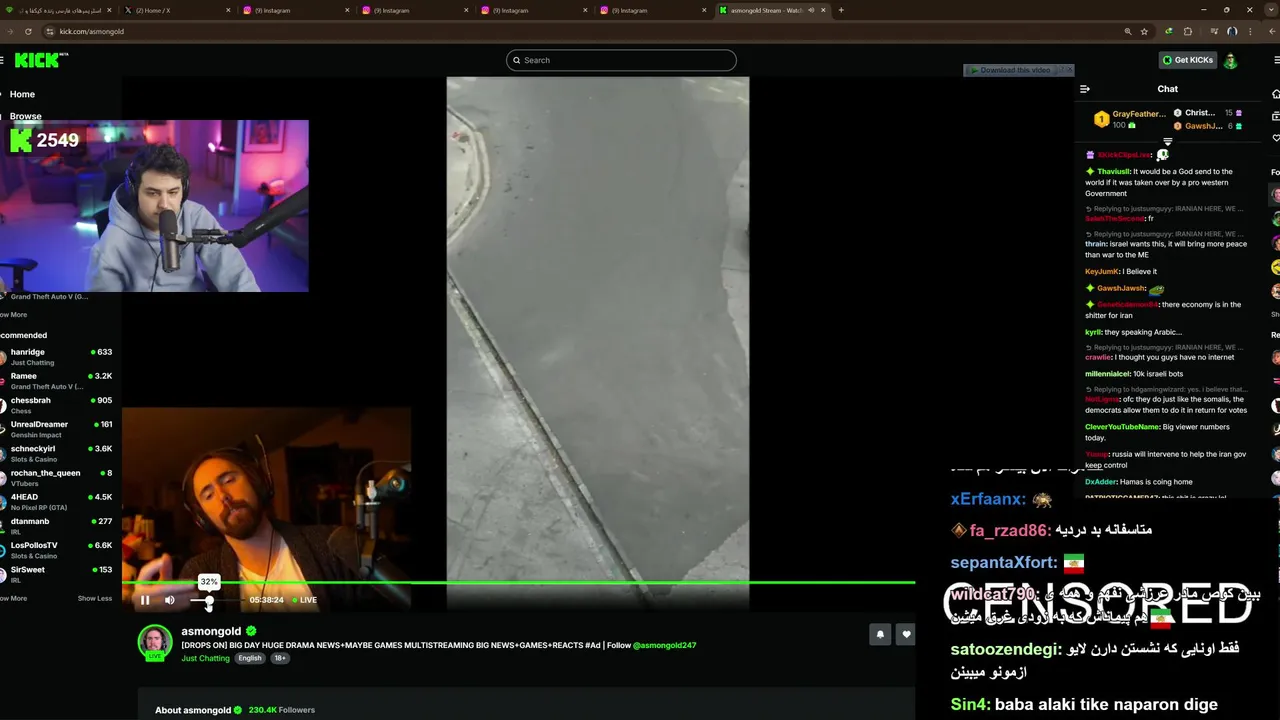This screenshot has width=1280, height=720.
Task: Click Show More under recommended list
Action: coord(14,598)
